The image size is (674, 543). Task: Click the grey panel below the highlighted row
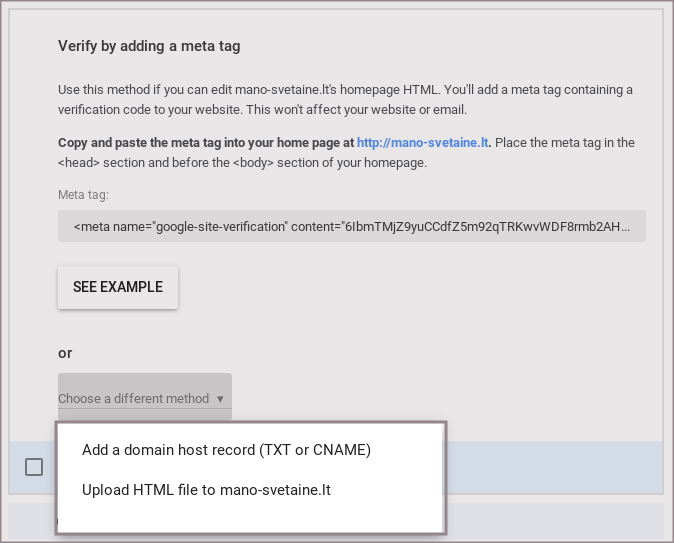coord(553,520)
